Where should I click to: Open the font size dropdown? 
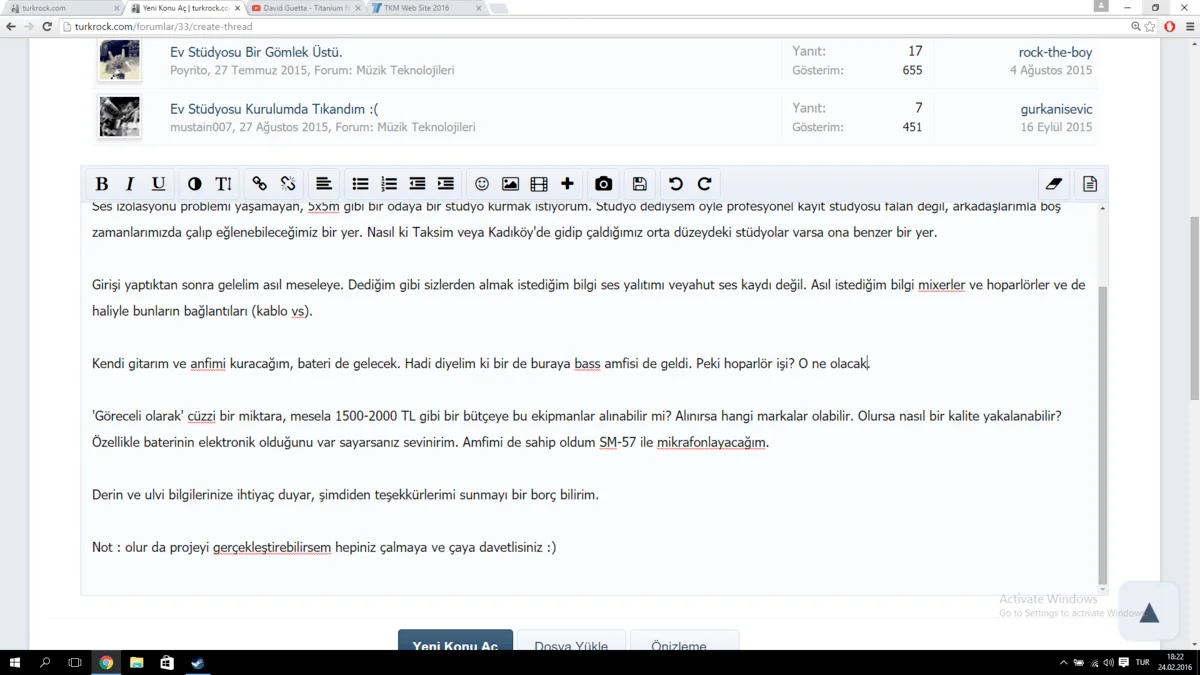pos(223,184)
